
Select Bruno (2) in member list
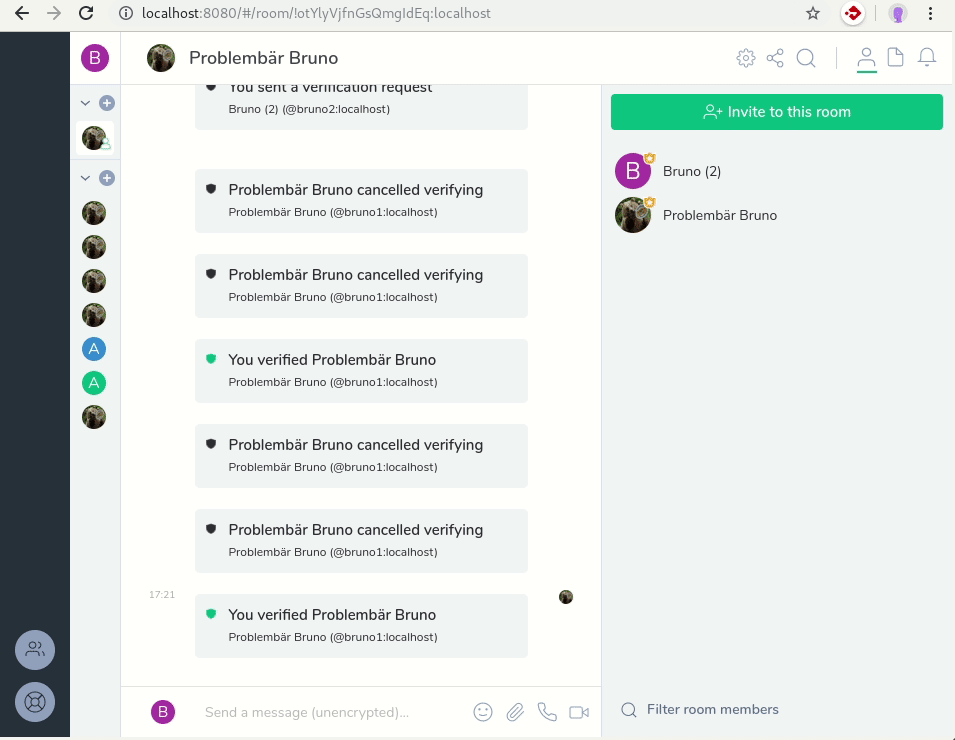coord(692,171)
